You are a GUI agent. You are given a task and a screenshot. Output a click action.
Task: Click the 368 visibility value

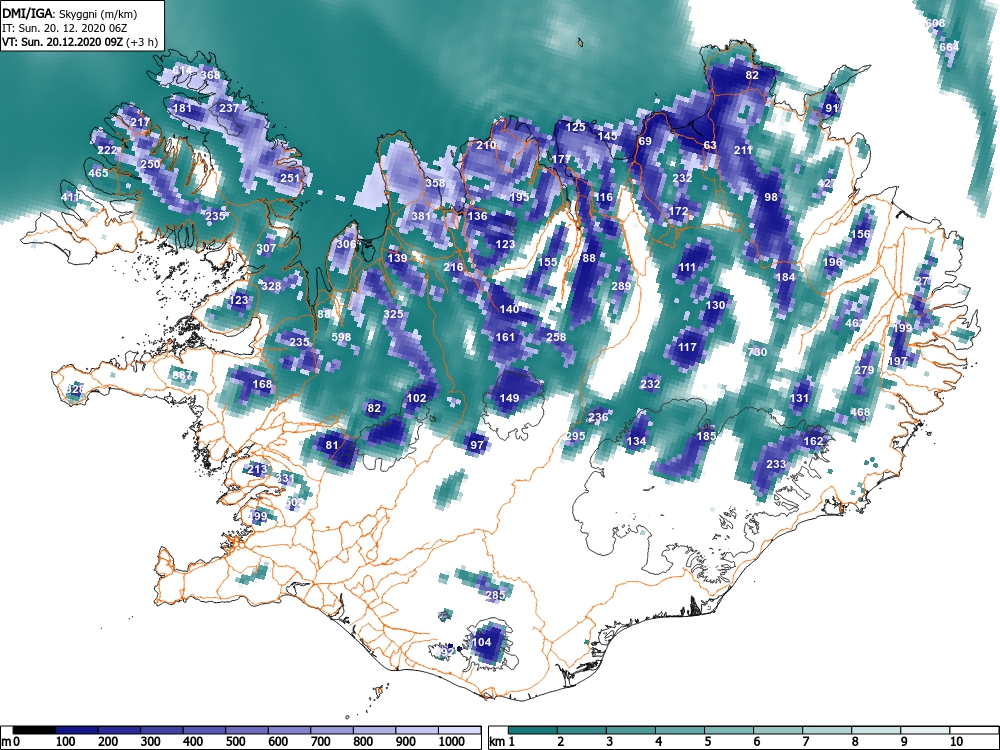pos(210,75)
